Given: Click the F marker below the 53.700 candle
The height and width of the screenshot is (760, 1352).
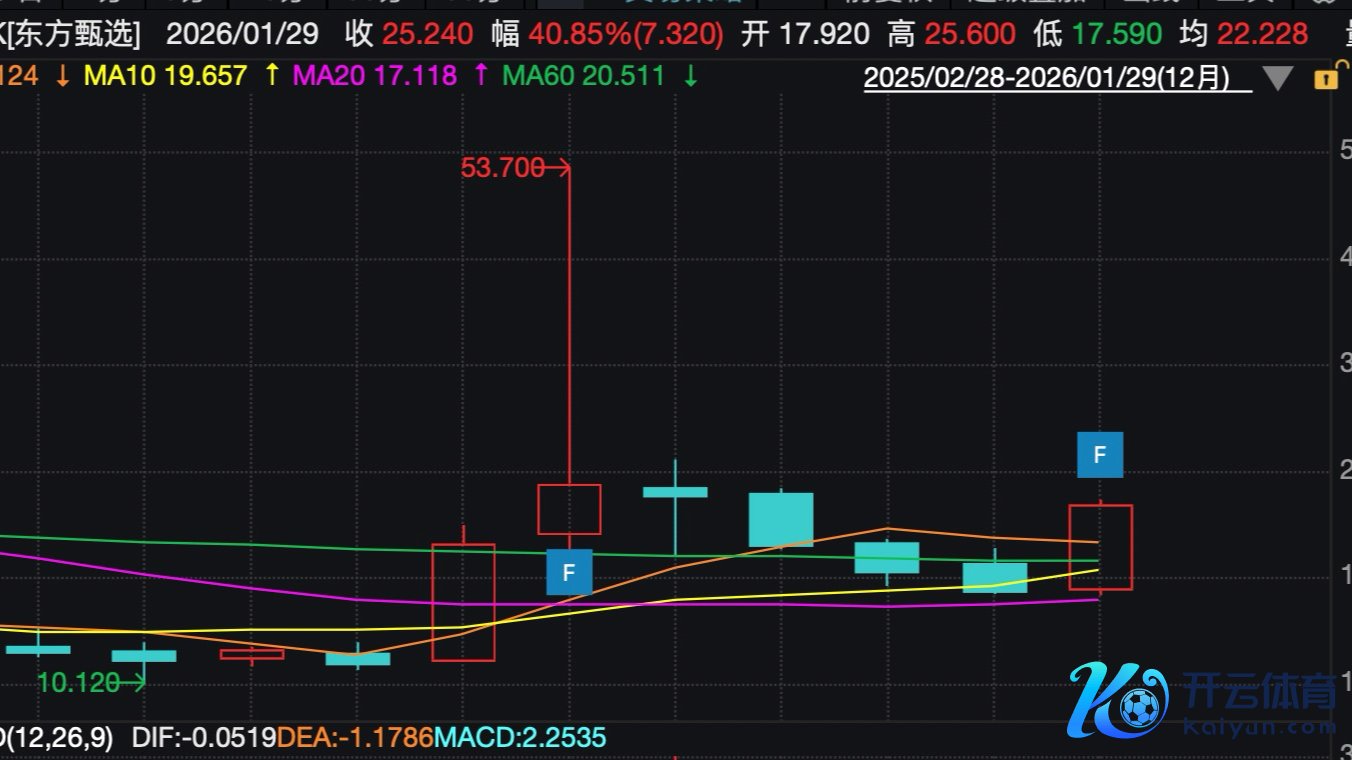Looking at the screenshot, I should click(569, 572).
